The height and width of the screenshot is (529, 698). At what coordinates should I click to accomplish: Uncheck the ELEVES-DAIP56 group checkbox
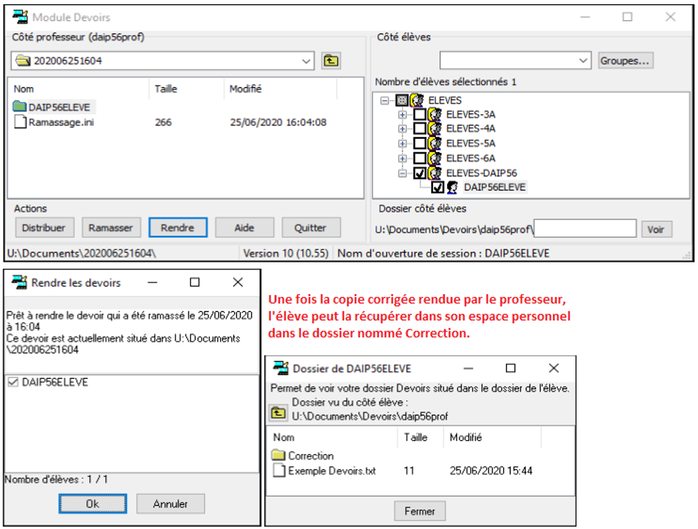tap(419, 172)
